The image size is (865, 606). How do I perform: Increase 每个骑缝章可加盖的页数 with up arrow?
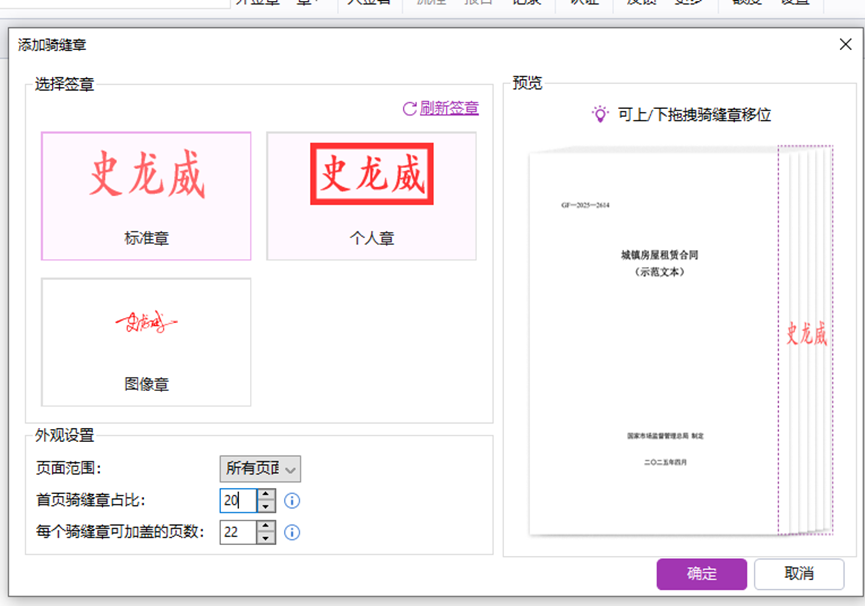(x=266, y=526)
